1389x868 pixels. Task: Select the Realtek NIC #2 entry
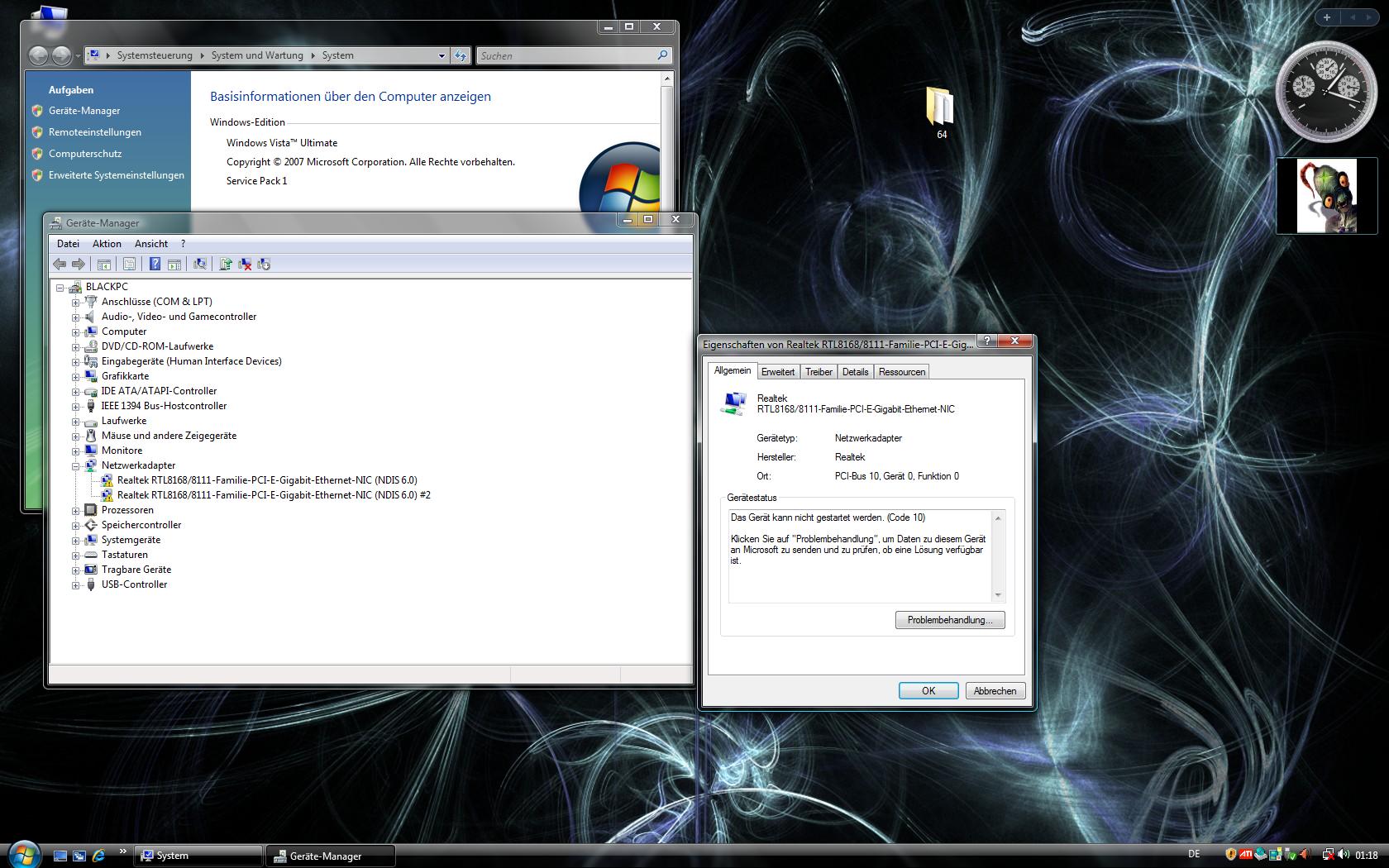pyautogui.click(x=274, y=495)
